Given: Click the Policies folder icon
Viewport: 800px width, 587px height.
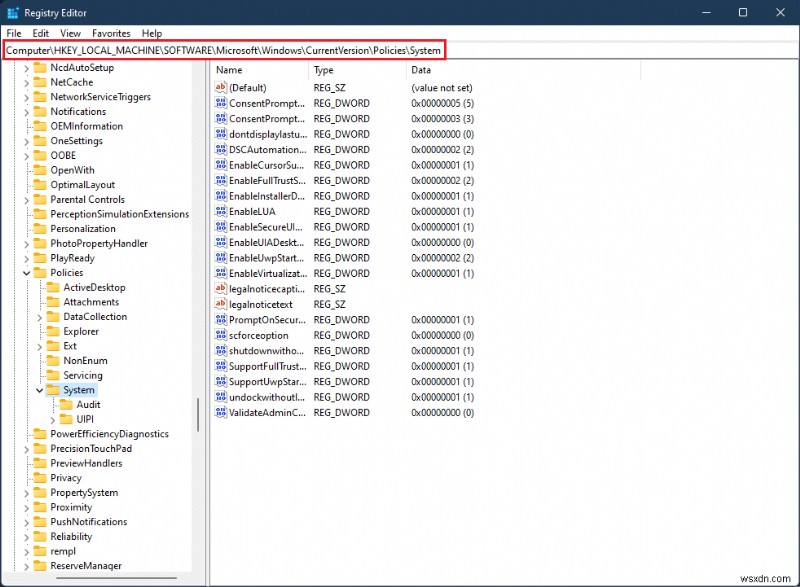Looking at the screenshot, I should 40,272.
